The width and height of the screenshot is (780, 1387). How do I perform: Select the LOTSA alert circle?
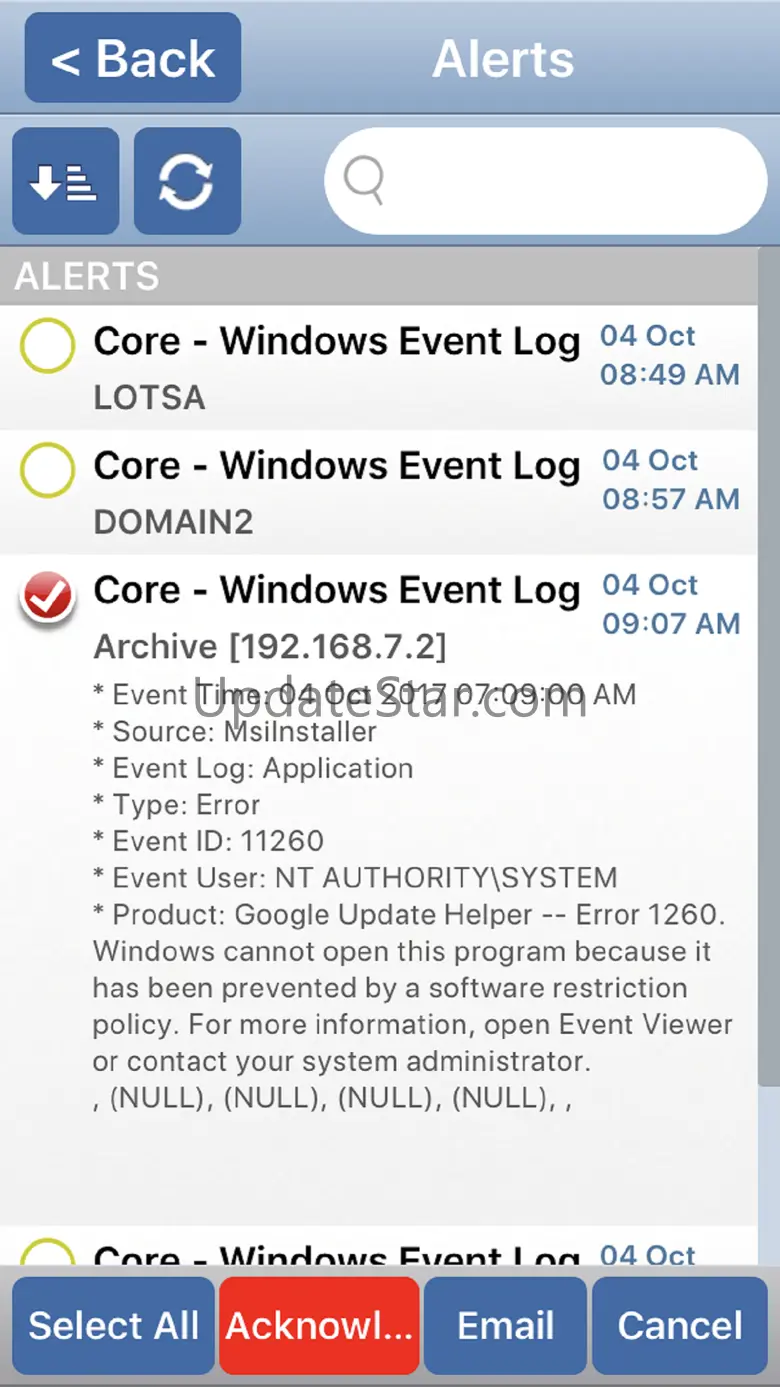(x=47, y=346)
